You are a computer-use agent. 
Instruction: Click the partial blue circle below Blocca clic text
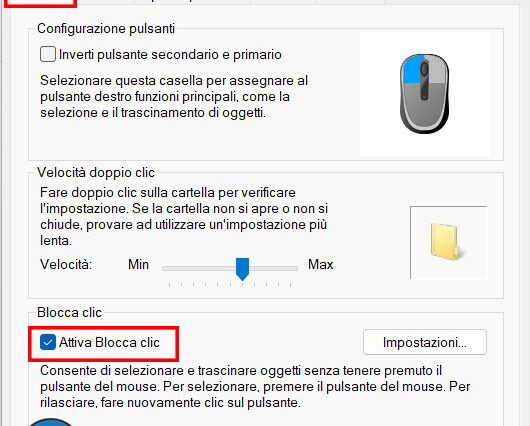(x=51, y=422)
